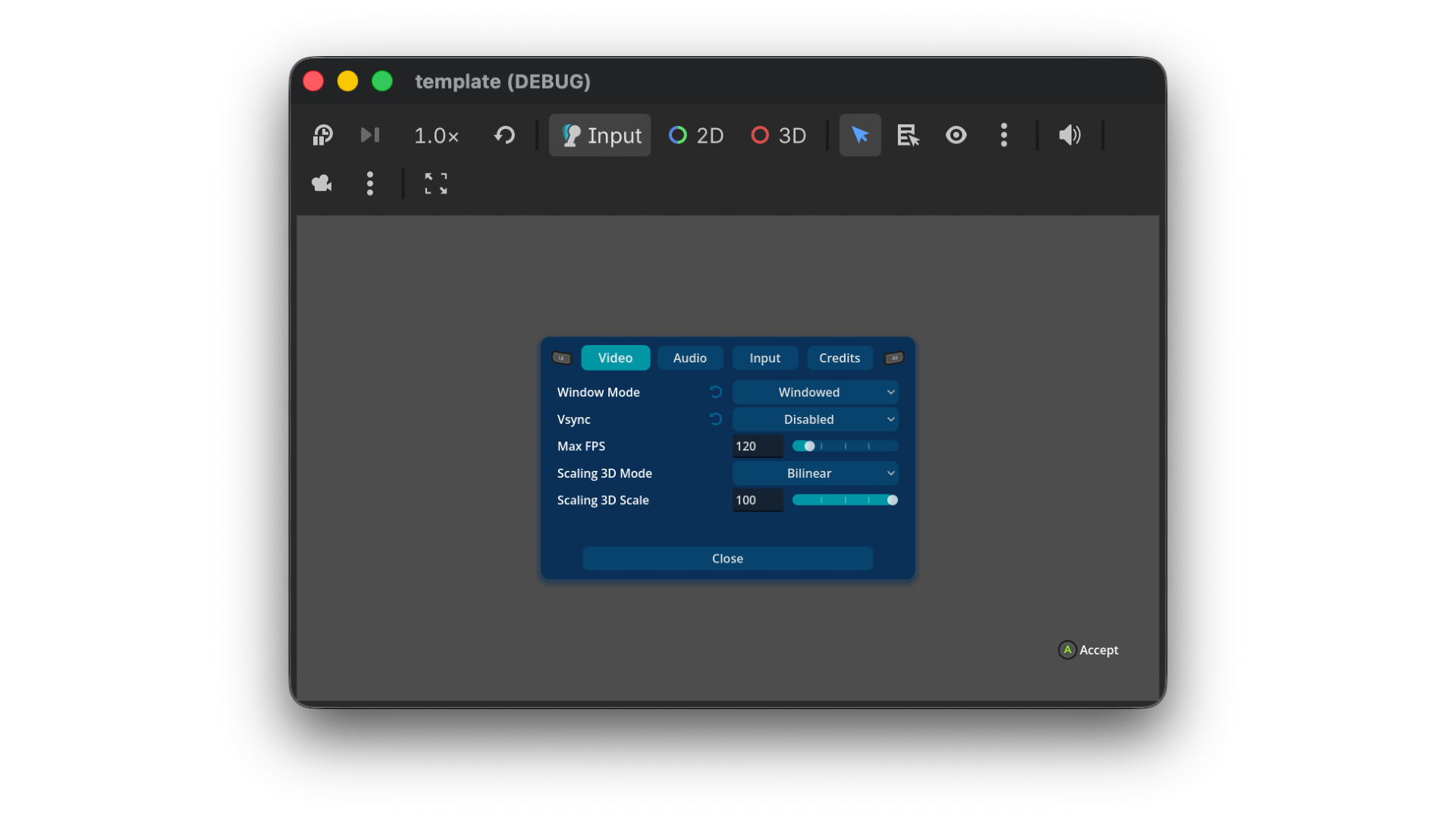Screen dimensions: 1456x819
Task: Click the Max FPS slider
Action: tap(845, 446)
